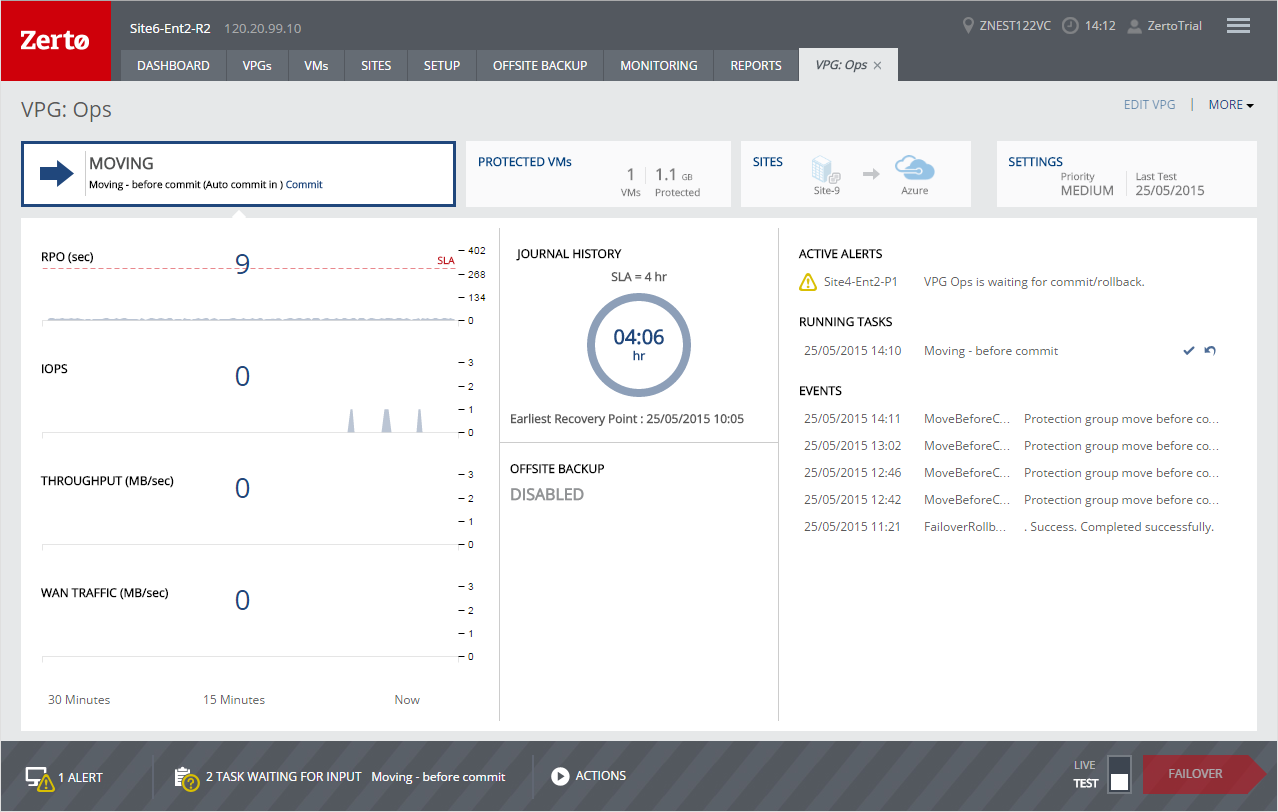This screenshot has height=812, width=1278.
Task: Click the Actions play icon
Action: [560, 776]
